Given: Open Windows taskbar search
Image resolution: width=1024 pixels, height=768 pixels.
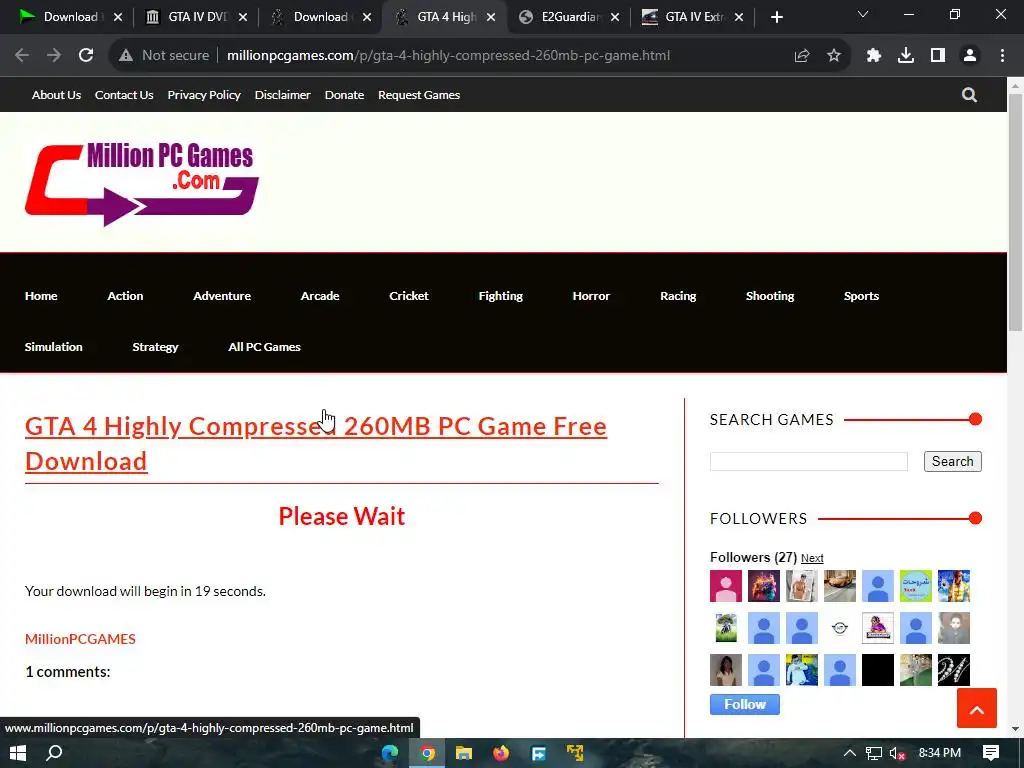Looking at the screenshot, I should [55, 753].
